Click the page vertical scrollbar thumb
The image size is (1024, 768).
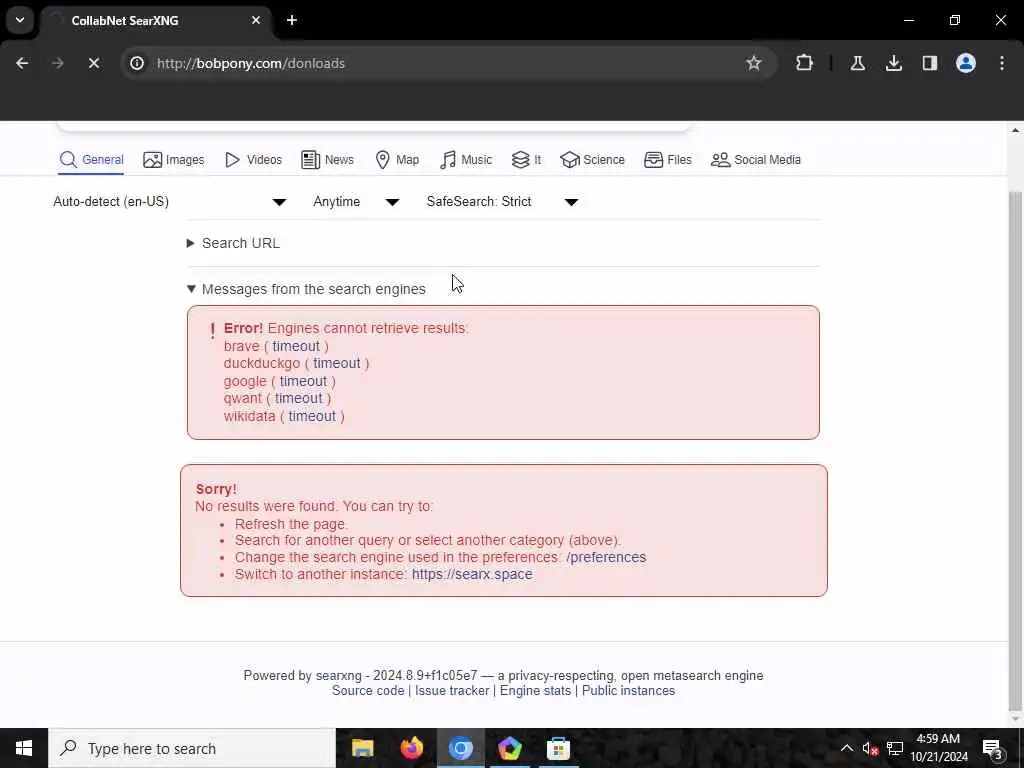tap(1016, 451)
